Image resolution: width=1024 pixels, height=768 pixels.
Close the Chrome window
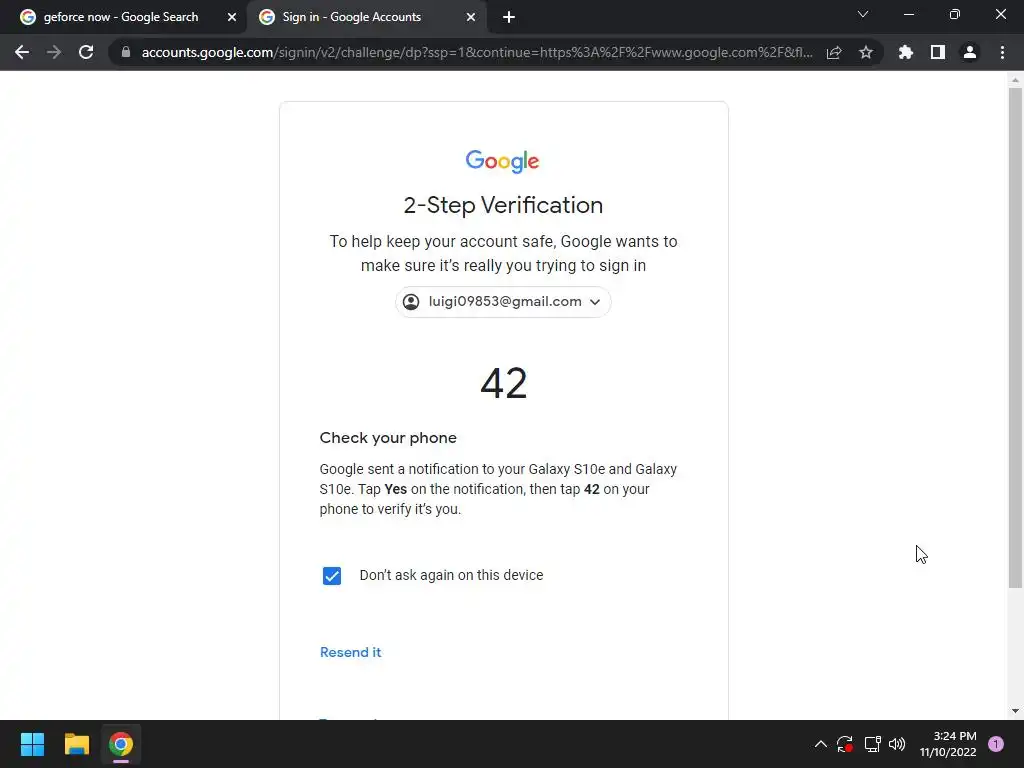coord(1000,14)
